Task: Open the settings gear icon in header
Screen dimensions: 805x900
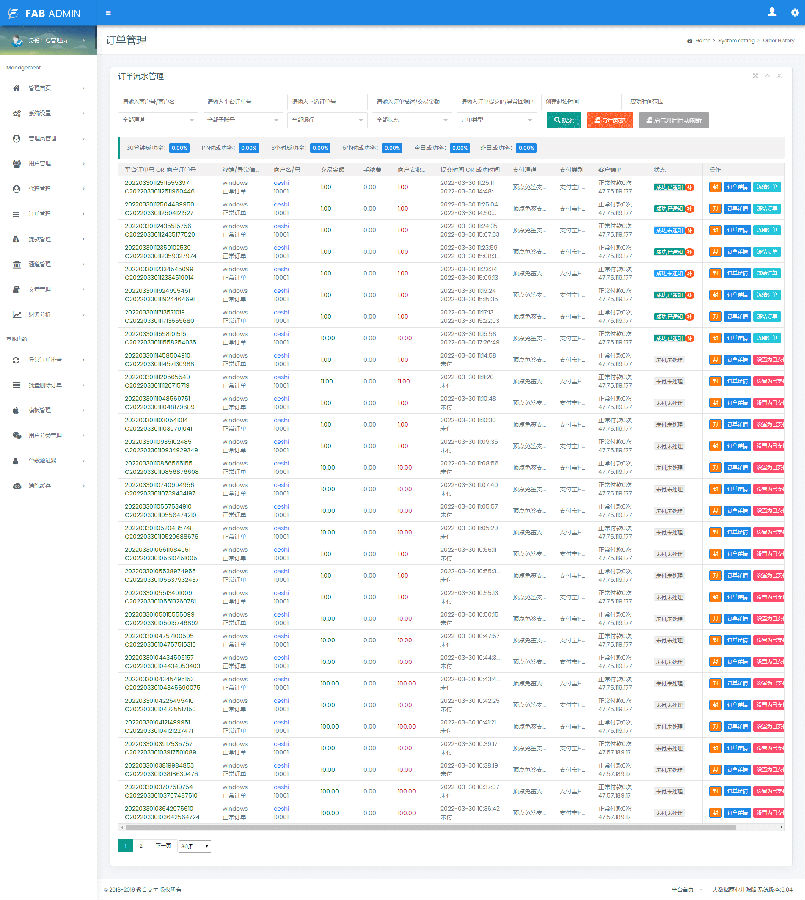Action: (794, 12)
